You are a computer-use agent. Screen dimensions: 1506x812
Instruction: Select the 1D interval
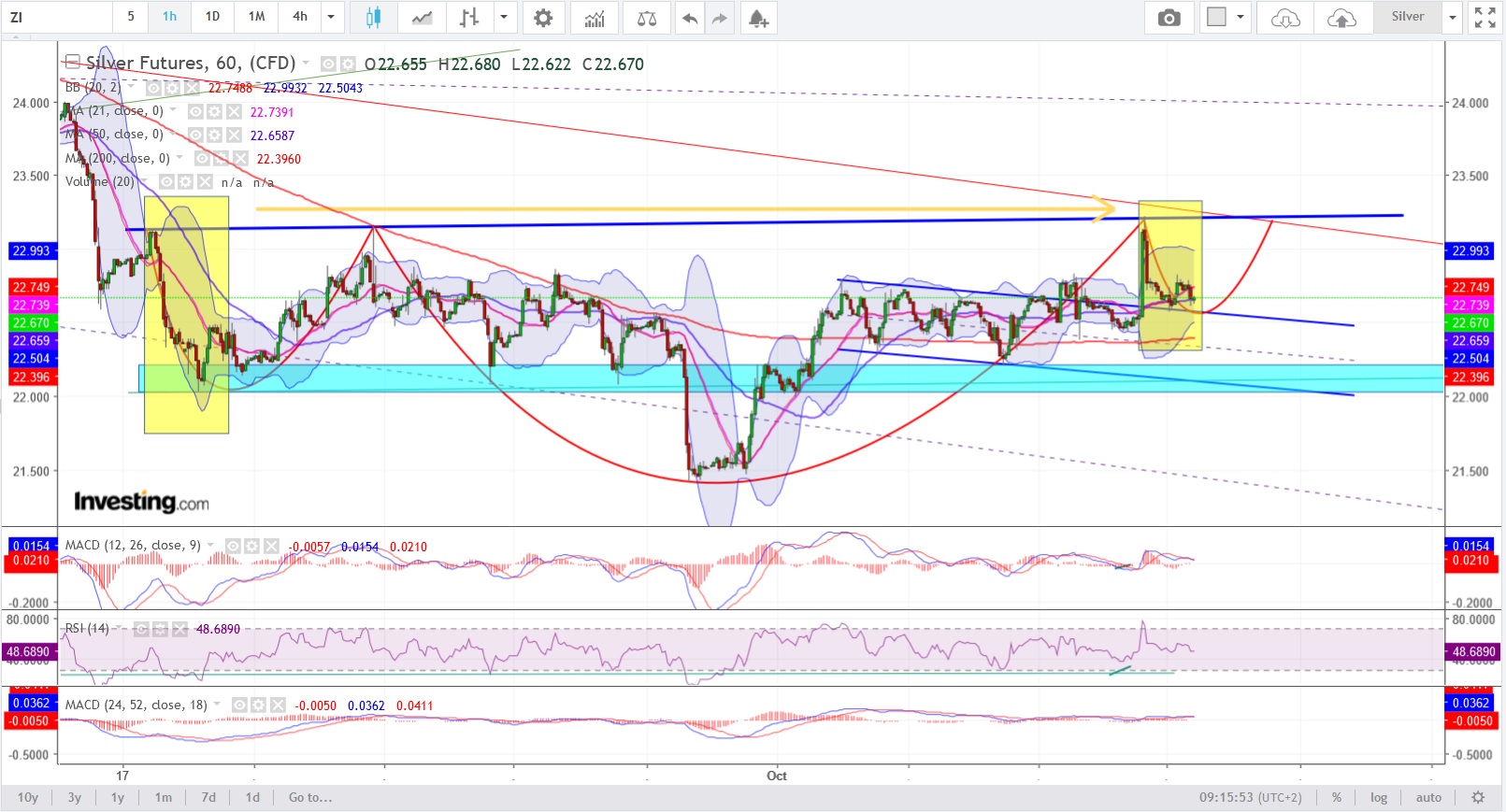(x=212, y=17)
